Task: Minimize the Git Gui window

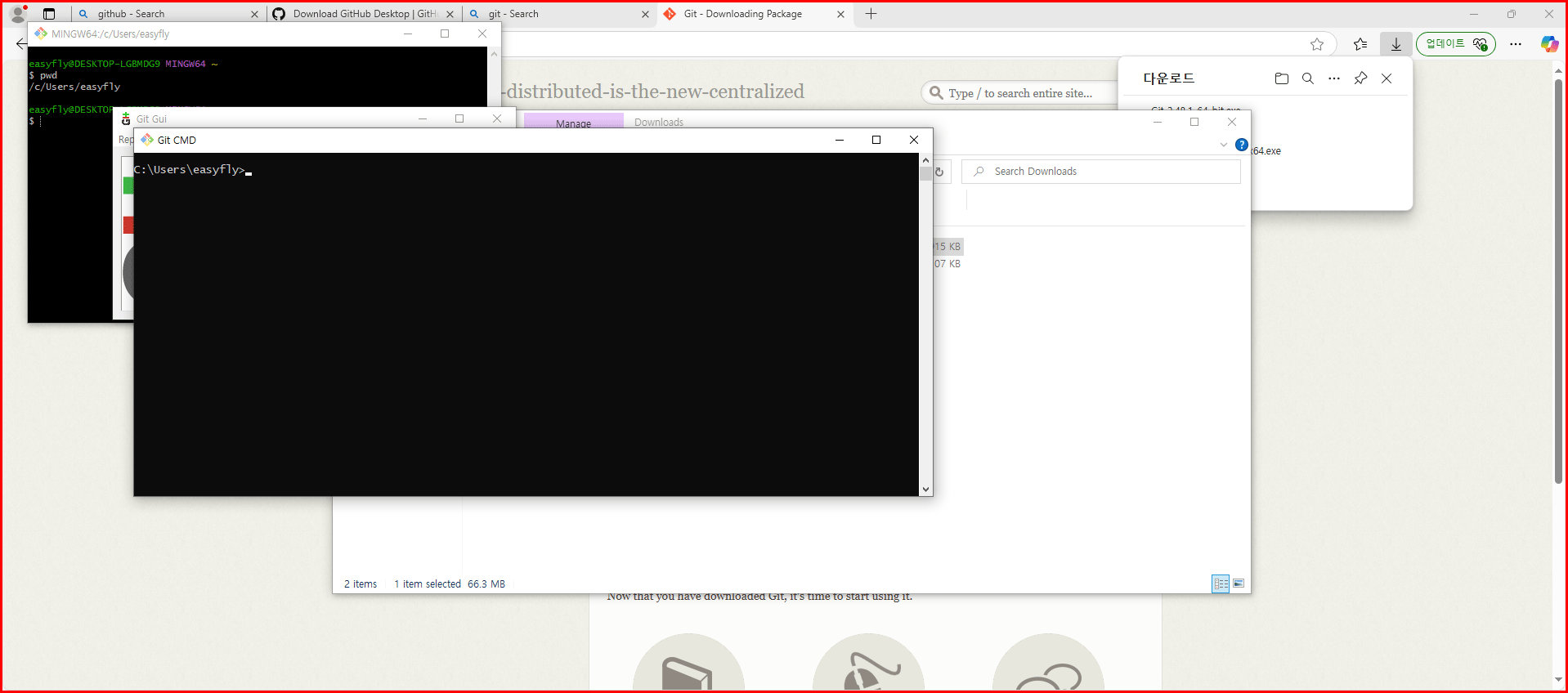Action: coord(423,118)
